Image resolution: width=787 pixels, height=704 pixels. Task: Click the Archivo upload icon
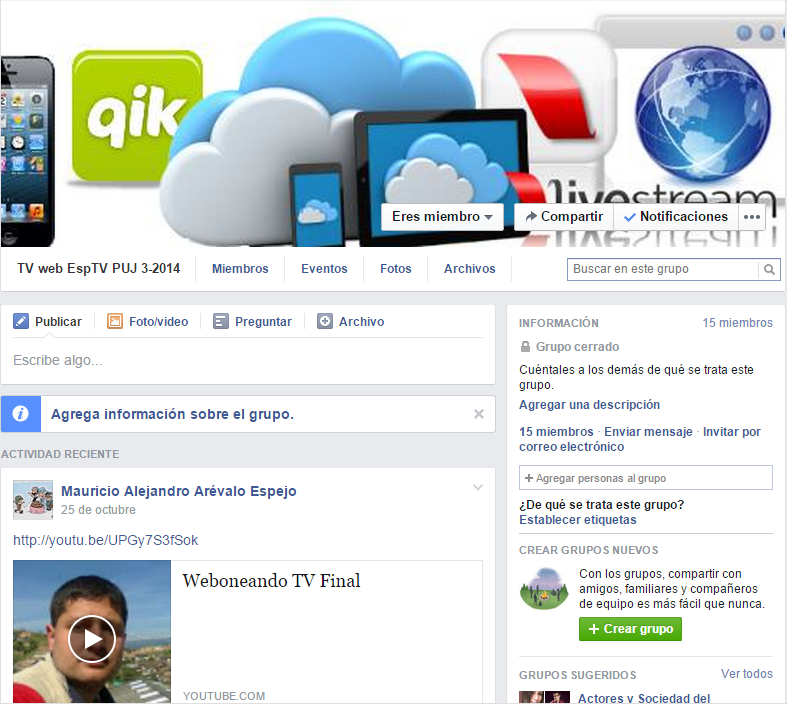[325, 321]
